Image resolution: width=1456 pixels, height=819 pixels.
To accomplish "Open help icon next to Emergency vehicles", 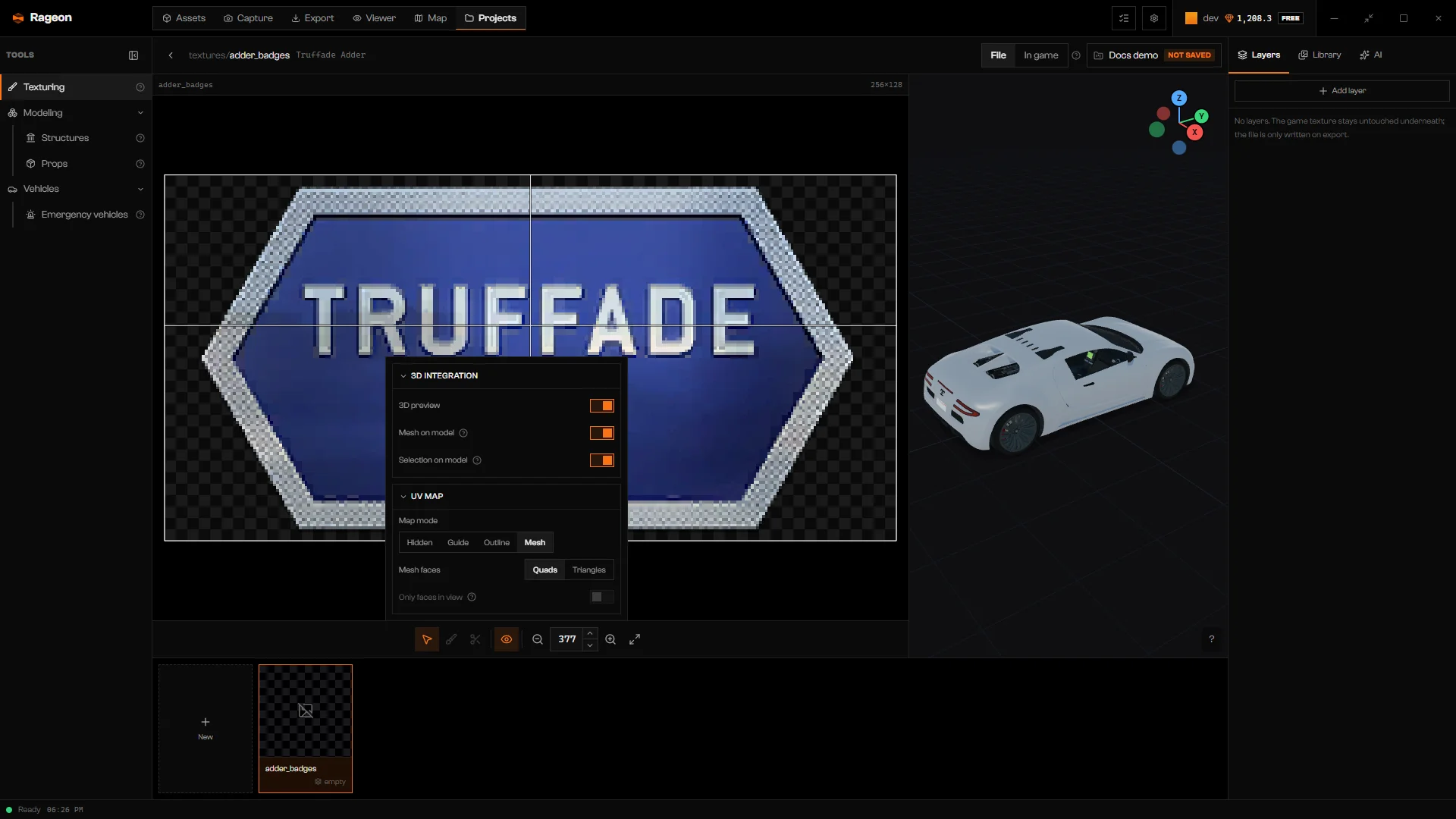I will (x=140, y=215).
